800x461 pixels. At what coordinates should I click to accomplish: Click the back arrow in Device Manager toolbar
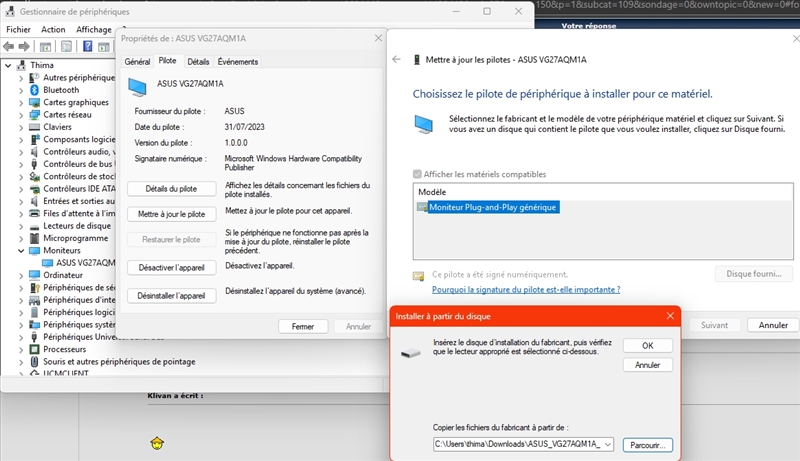[x=9, y=47]
